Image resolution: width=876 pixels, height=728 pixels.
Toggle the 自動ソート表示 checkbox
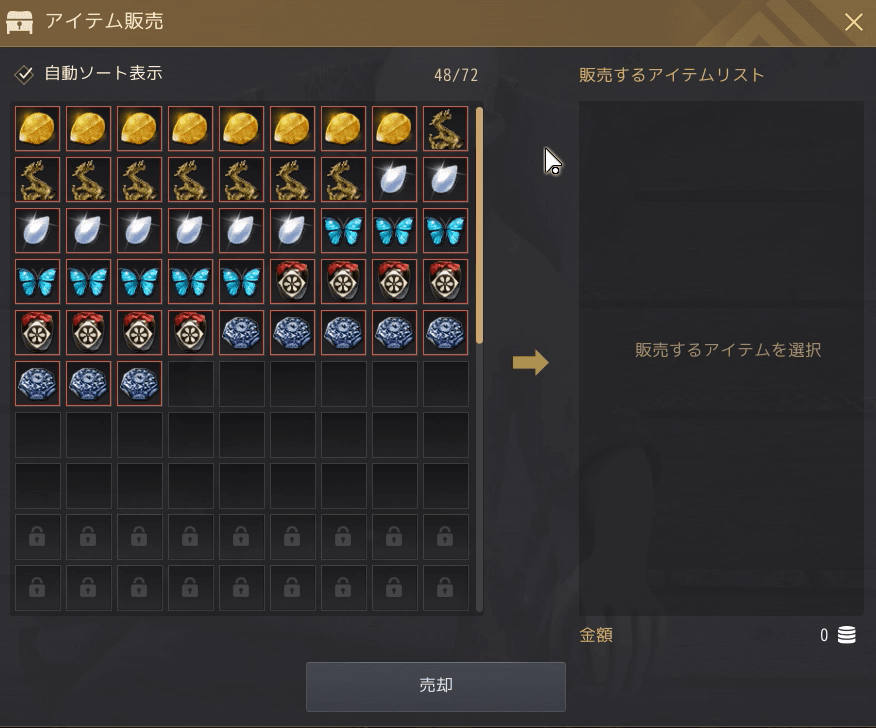tap(24, 74)
